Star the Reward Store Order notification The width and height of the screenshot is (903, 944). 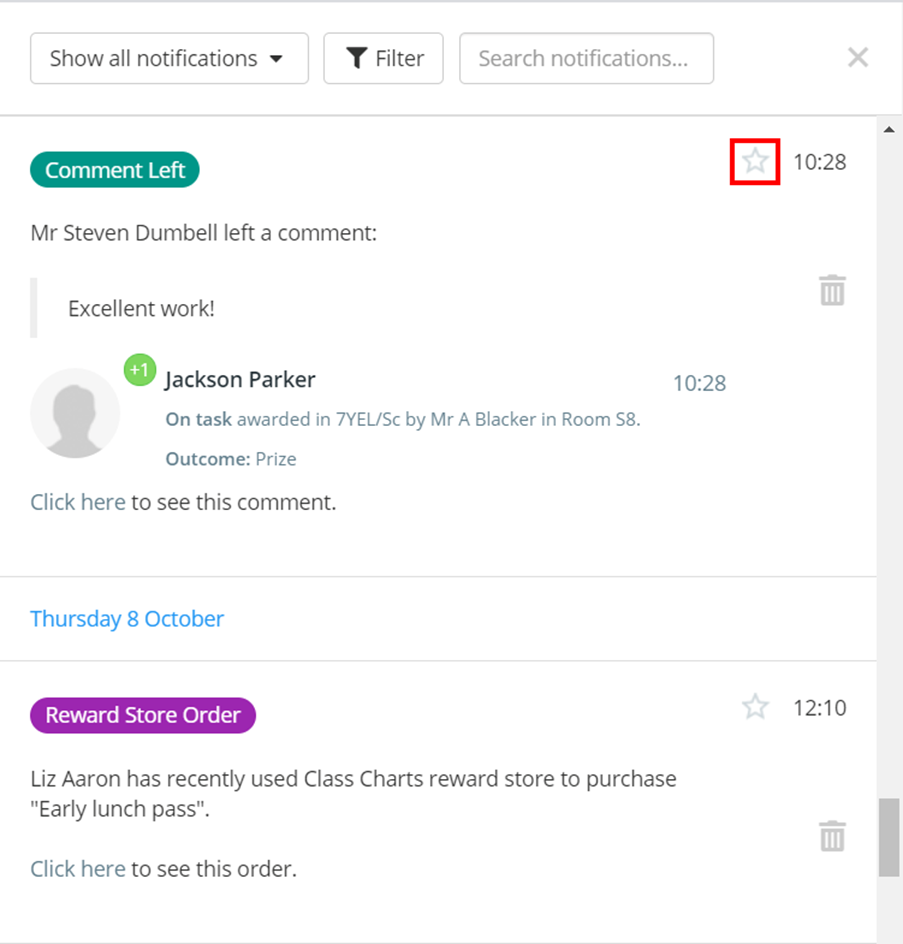[x=755, y=706]
